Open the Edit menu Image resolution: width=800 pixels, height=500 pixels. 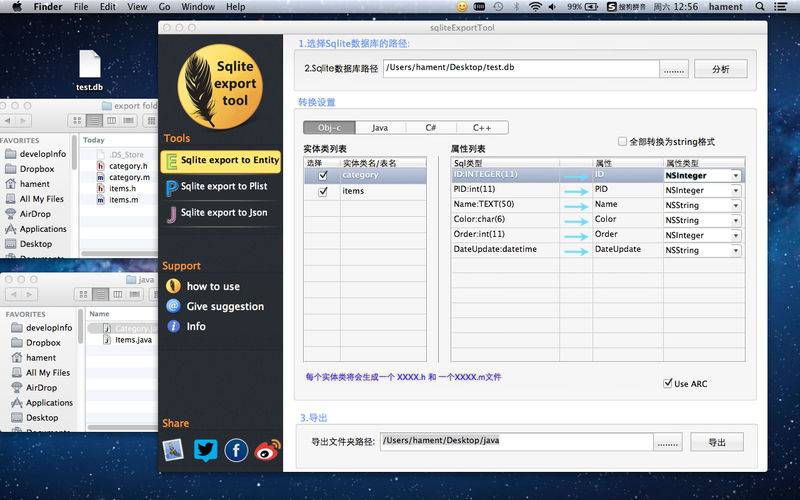click(108, 7)
